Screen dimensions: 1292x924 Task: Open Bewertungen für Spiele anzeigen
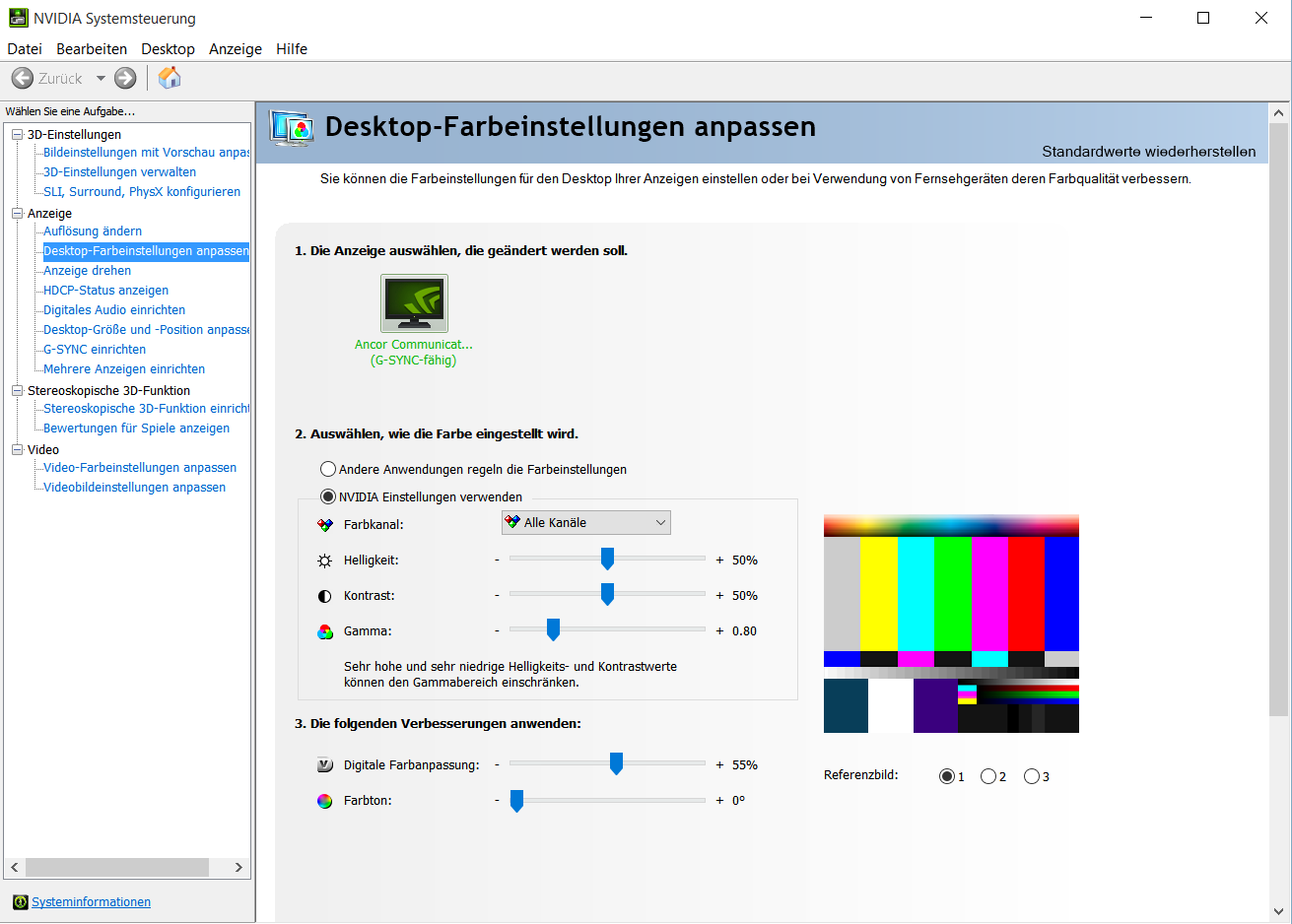tap(136, 429)
